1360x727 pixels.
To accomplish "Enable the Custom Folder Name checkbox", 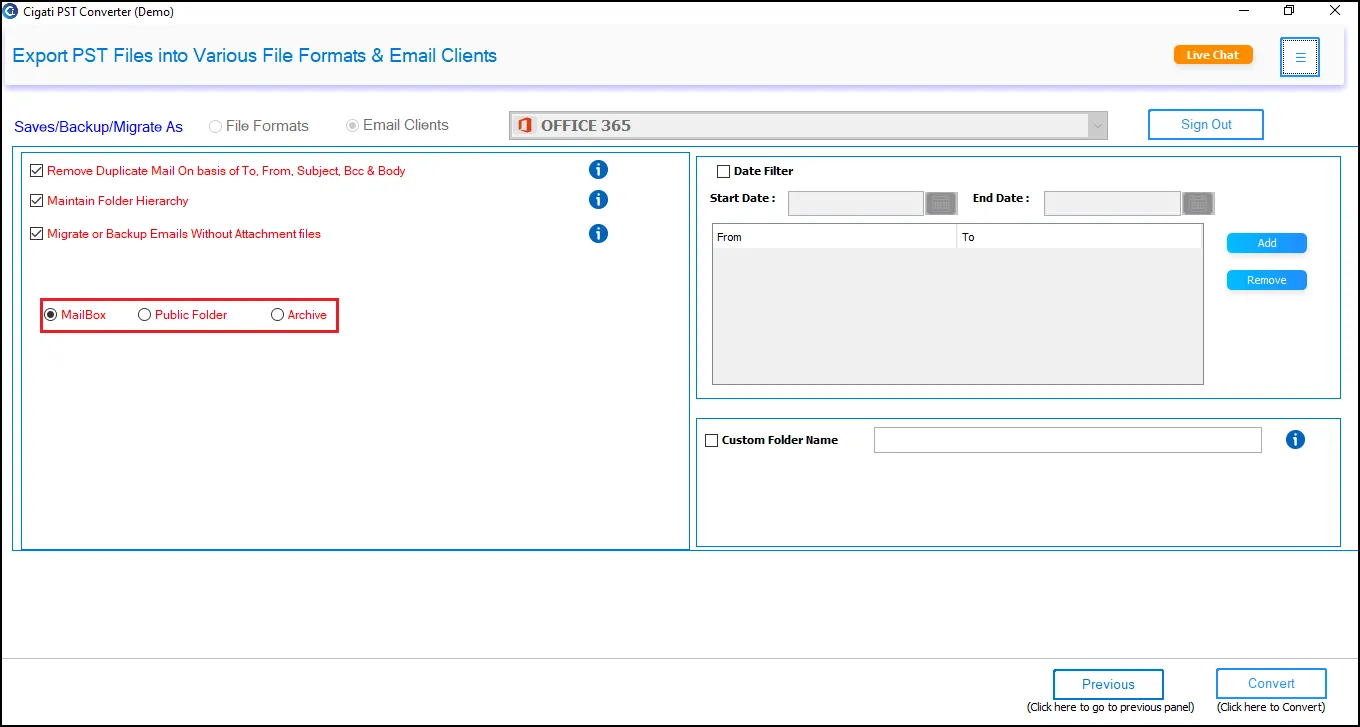I will pyautogui.click(x=712, y=440).
